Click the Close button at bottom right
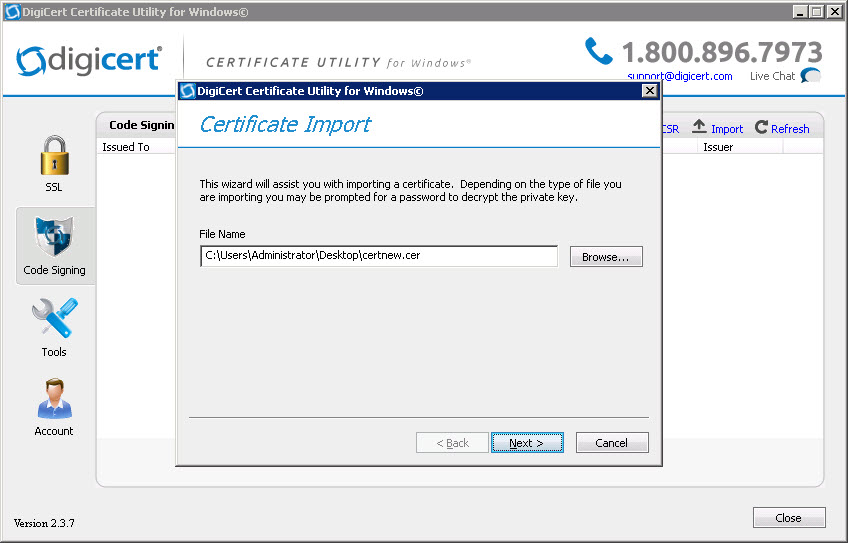The width and height of the screenshot is (848, 543). click(788, 518)
